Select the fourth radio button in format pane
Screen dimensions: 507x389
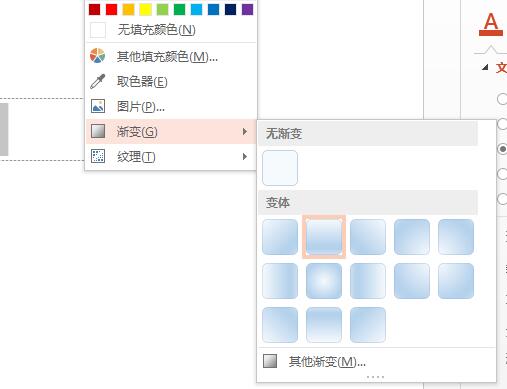[x=502, y=174]
